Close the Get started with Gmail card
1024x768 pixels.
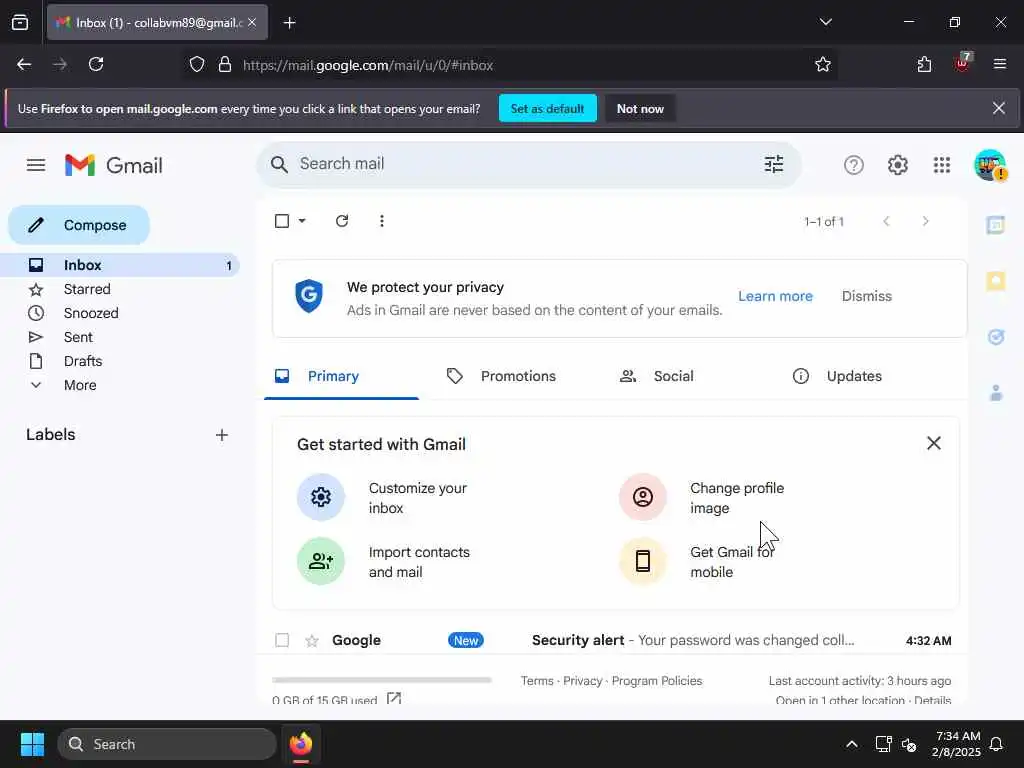[934, 443]
